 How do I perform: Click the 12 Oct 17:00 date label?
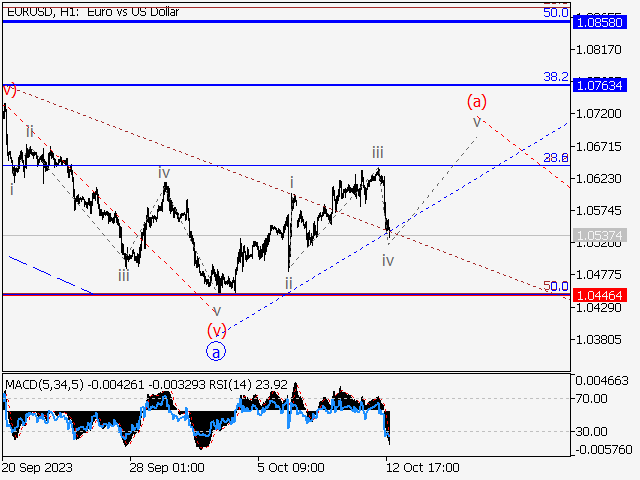pyautogui.click(x=423, y=467)
